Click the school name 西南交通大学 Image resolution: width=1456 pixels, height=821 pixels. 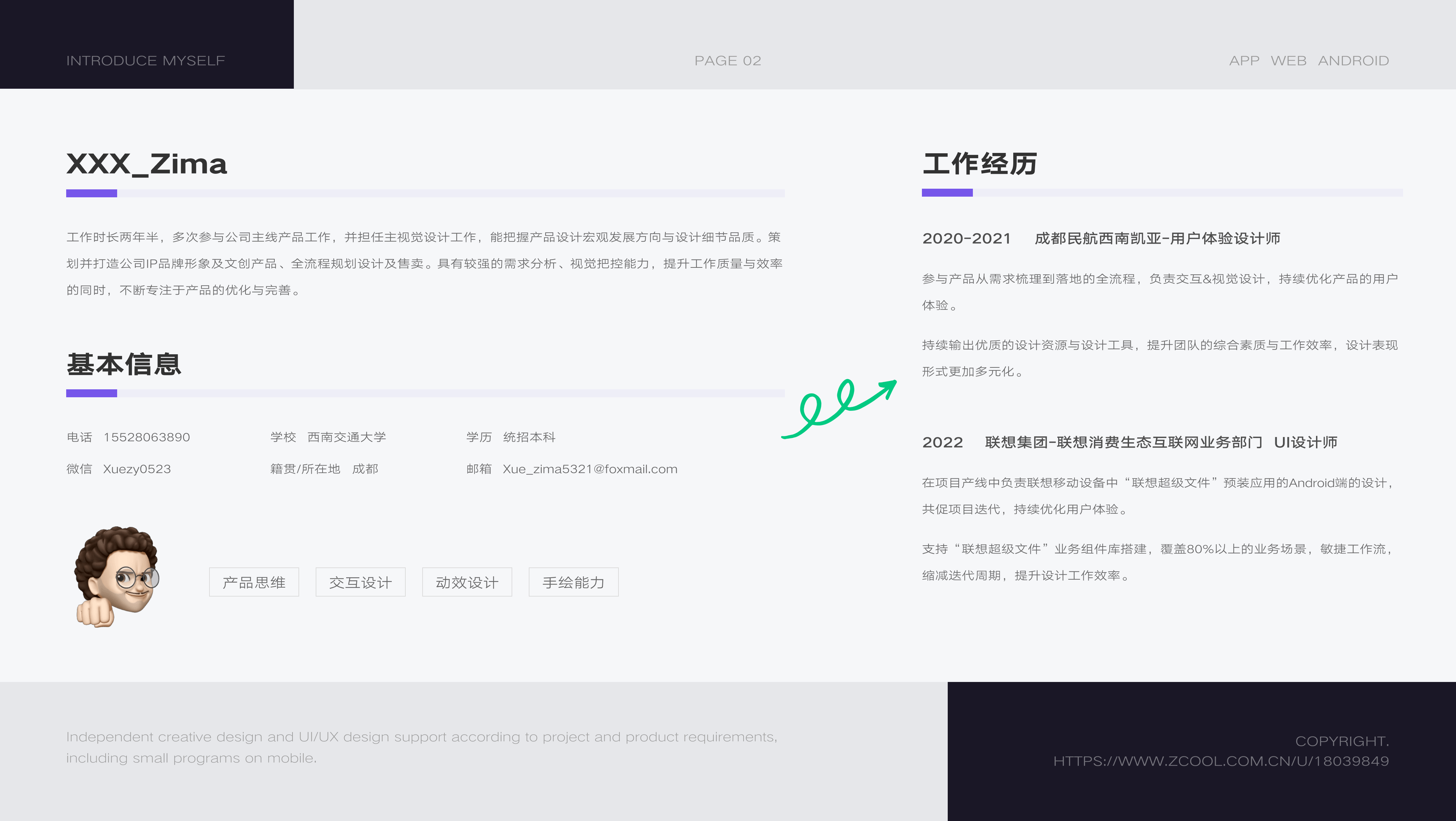coord(346,437)
